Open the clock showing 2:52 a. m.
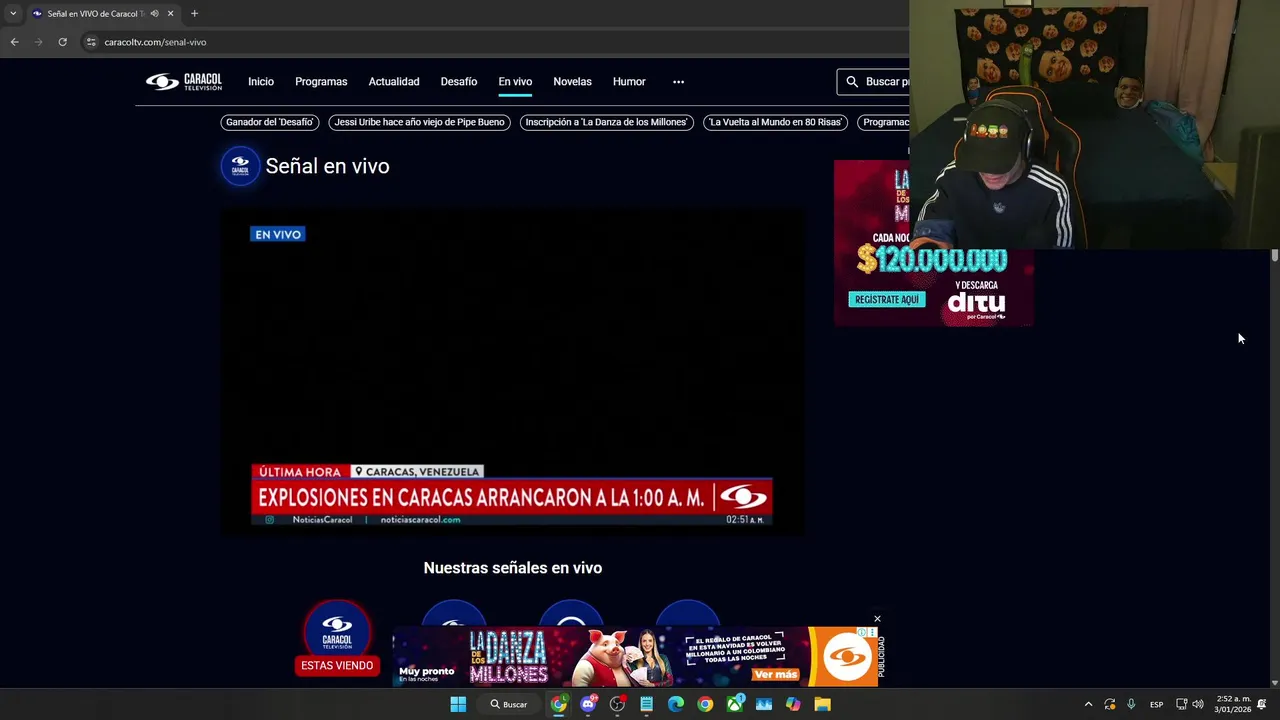 tap(1233, 704)
